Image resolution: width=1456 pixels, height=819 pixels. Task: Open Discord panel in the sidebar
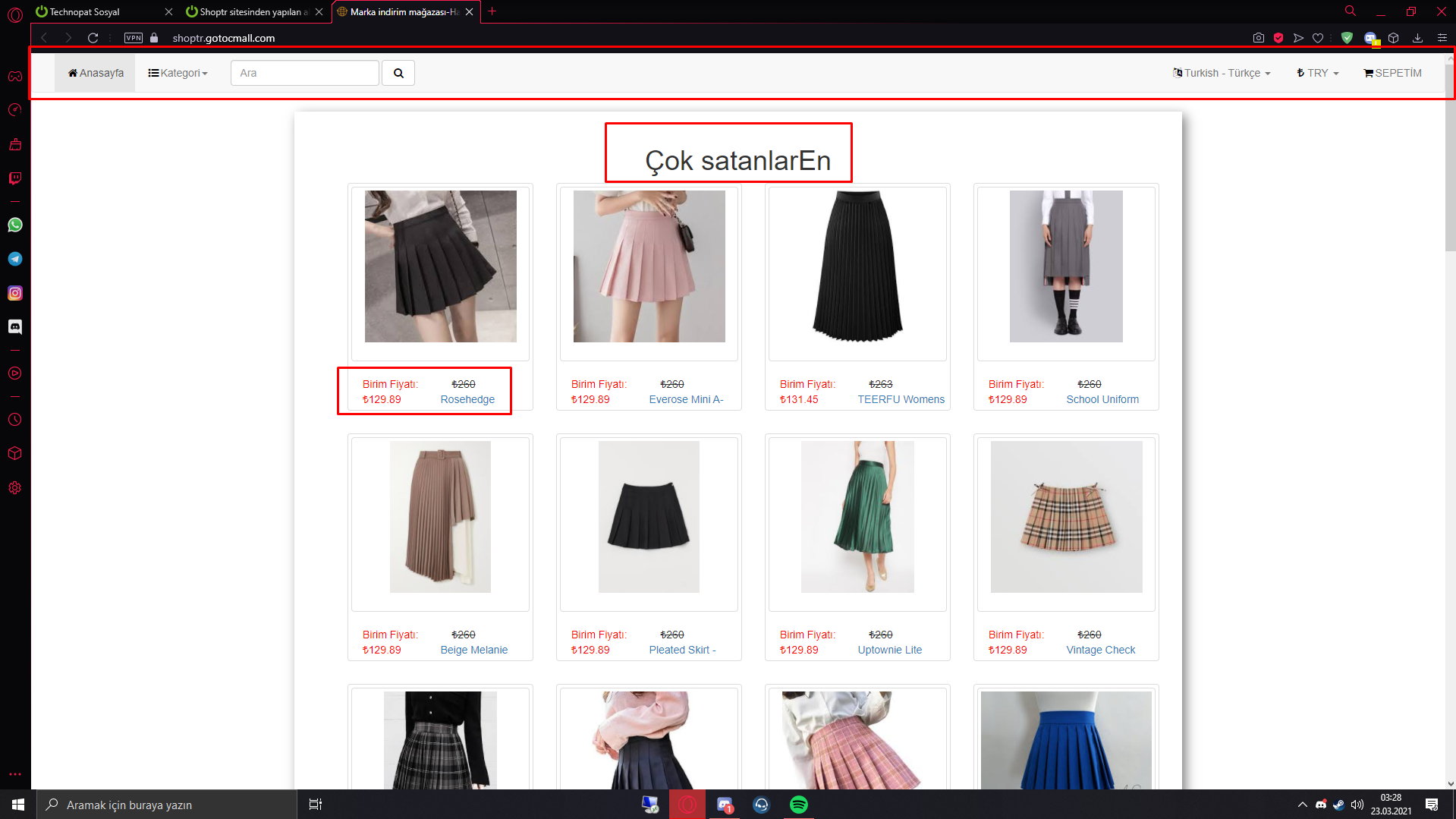(x=15, y=327)
